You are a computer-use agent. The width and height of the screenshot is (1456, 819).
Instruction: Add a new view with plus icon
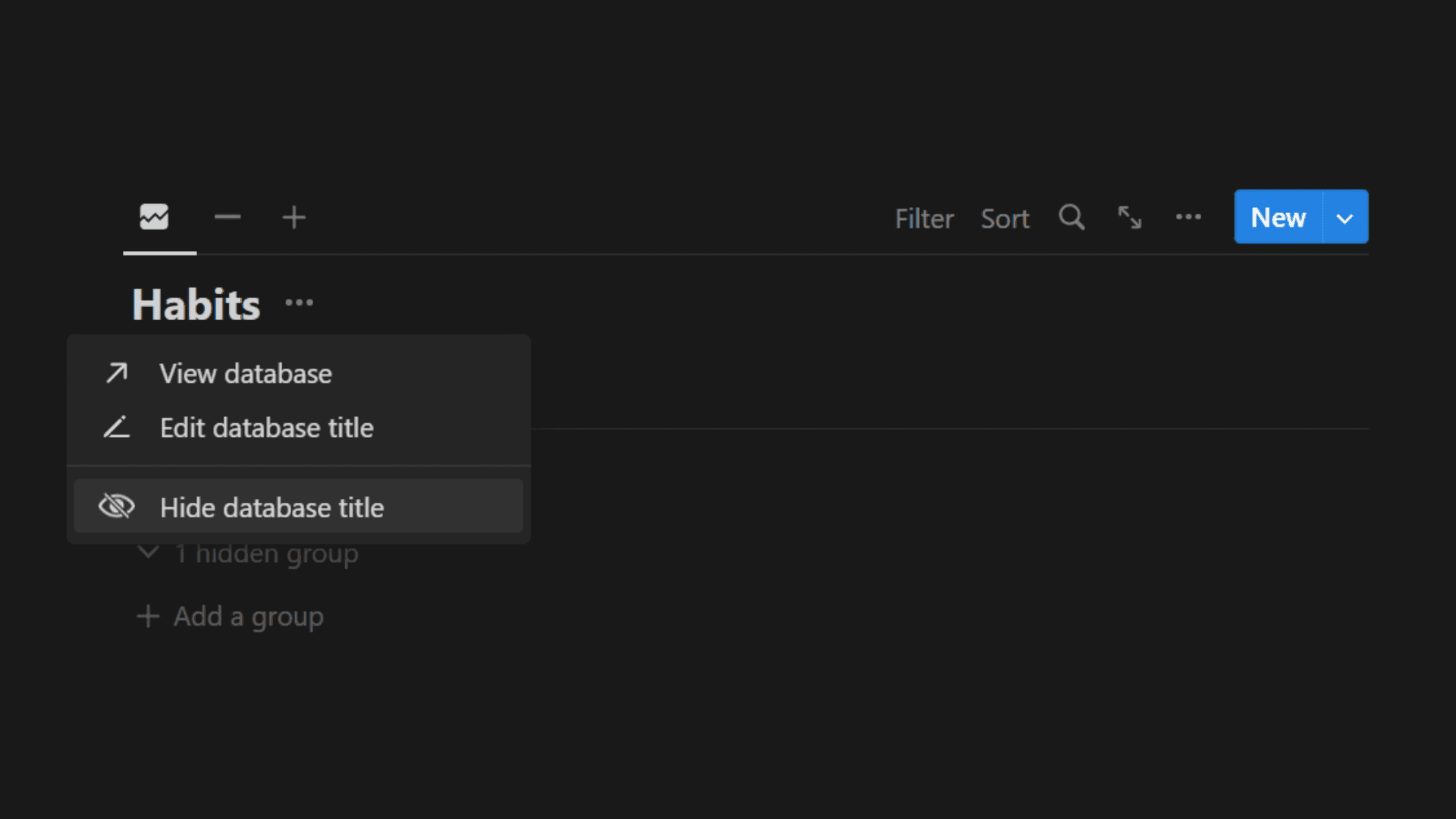294,218
